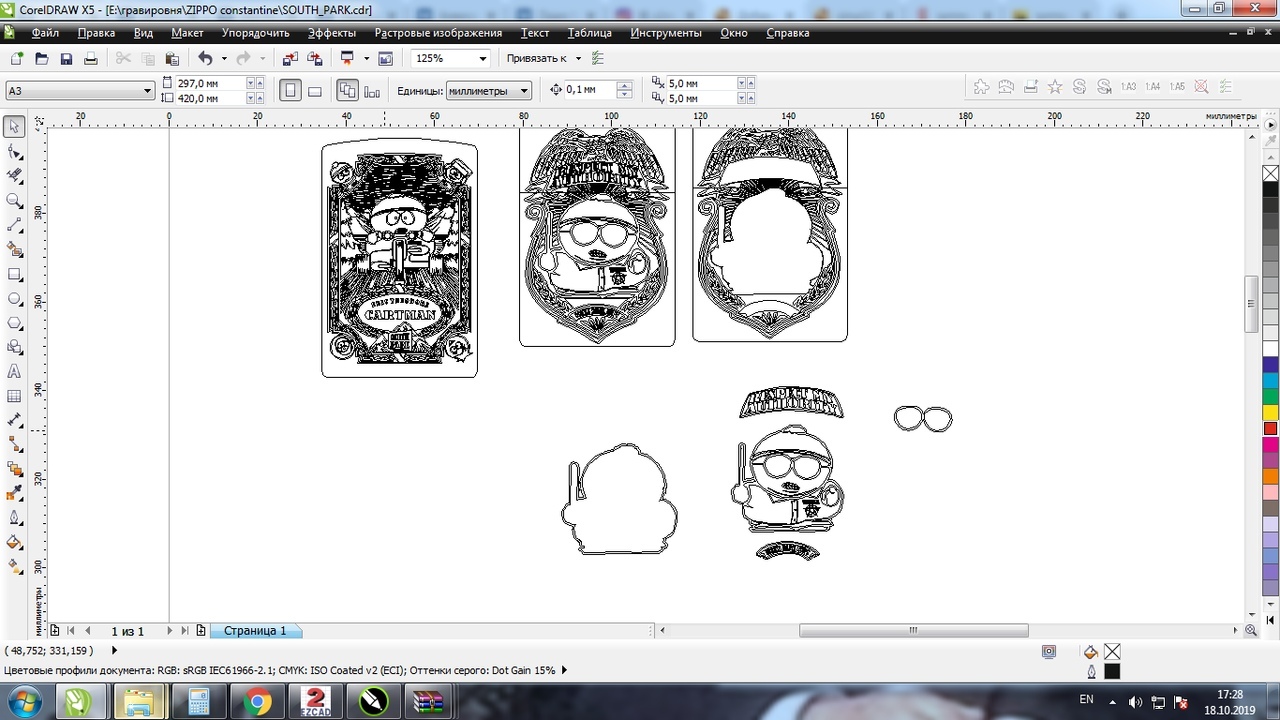Viewport: 1280px width, 720px height.
Task: Select the Shape tool
Action: 14,151
